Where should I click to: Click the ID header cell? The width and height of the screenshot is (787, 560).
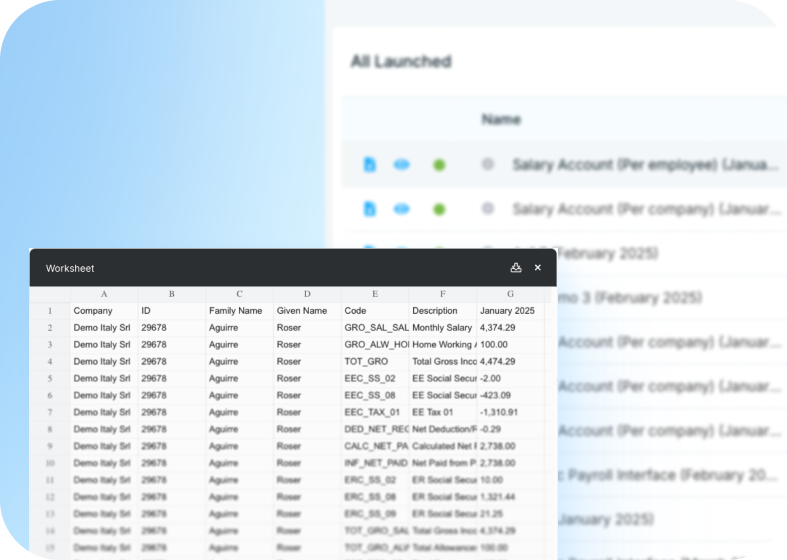click(172, 311)
